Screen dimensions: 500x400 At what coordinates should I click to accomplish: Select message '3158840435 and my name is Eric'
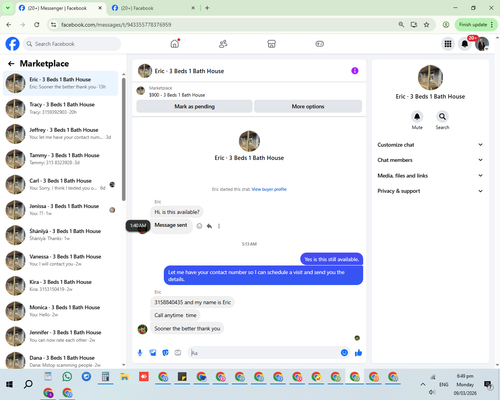(x=192, y=302)
